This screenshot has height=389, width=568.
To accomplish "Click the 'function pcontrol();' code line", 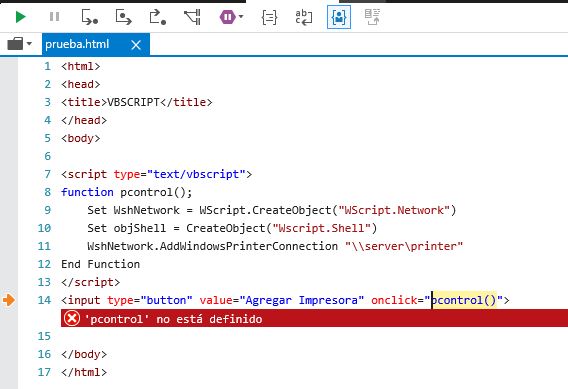I will tap(126, 192).
